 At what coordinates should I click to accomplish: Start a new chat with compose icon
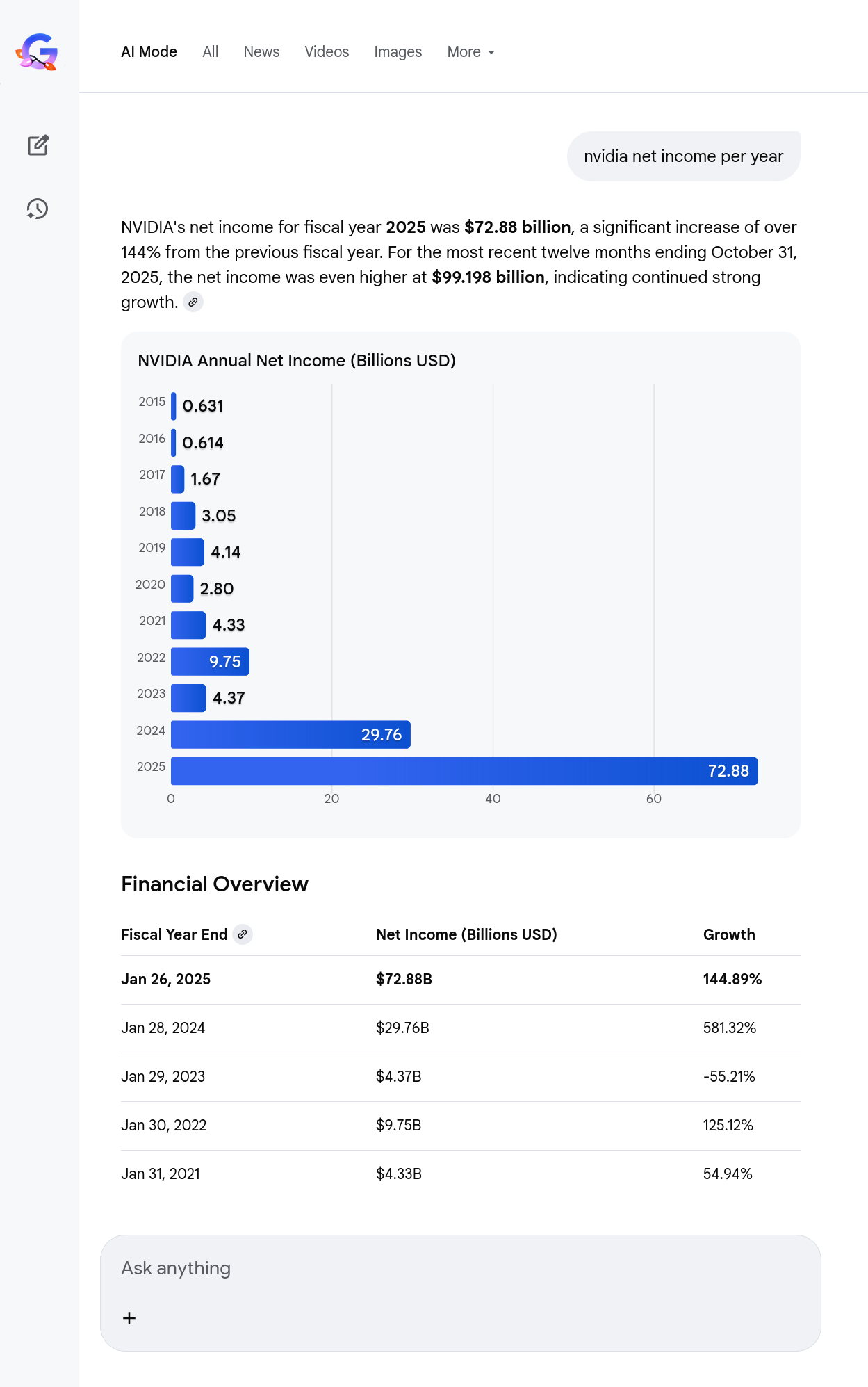click(38, 145)
